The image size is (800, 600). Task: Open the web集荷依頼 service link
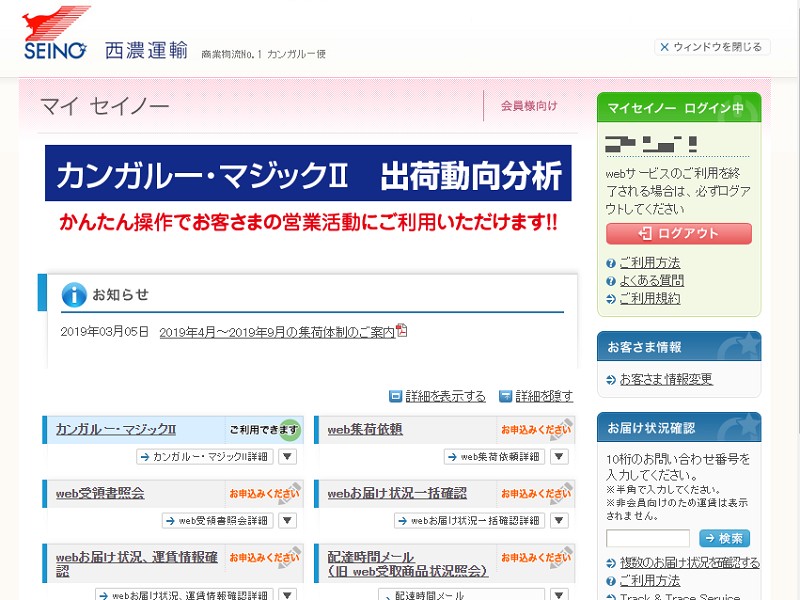(x=365, y=430)
